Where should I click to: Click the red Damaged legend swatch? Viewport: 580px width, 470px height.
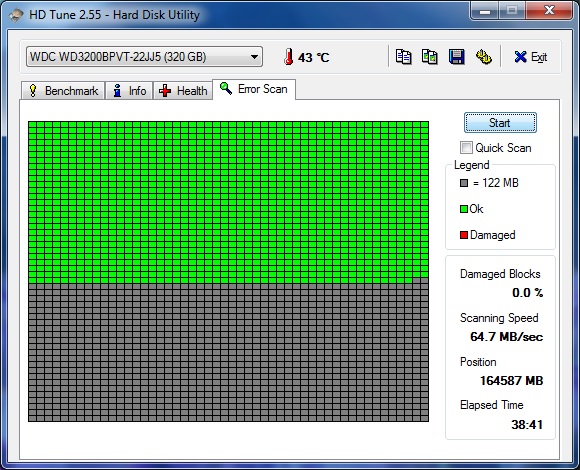[x=464, y=235]
